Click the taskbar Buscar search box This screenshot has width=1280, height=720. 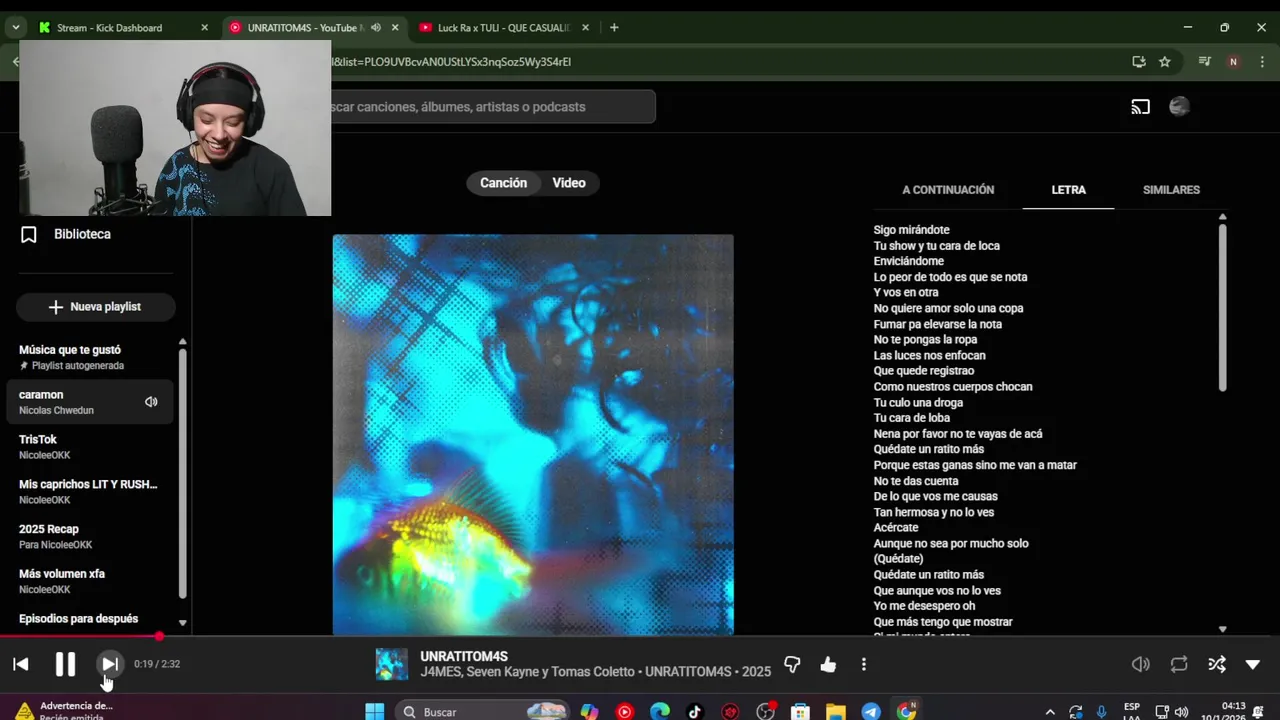pyautogui.click(x=482, y=712)
